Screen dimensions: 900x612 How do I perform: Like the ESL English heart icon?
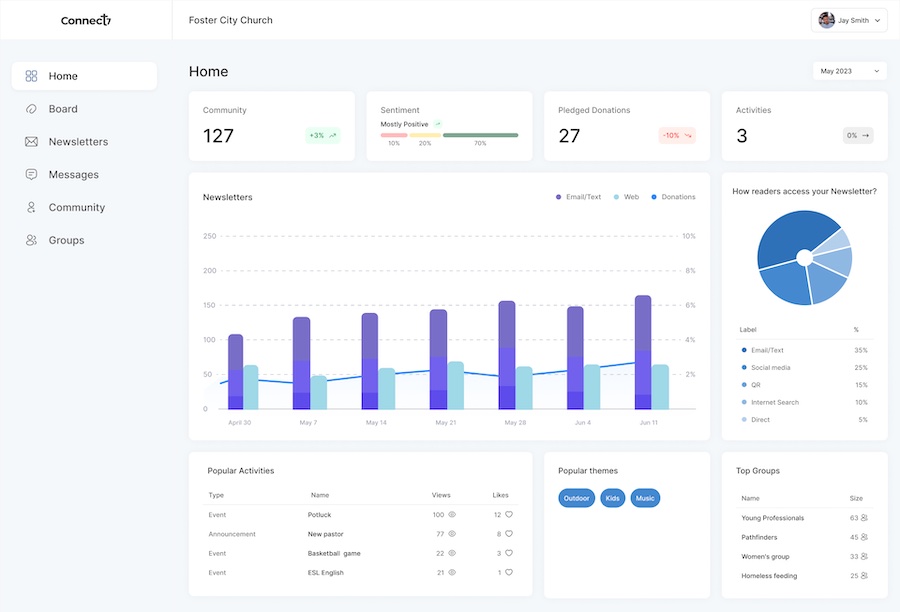pyautogui.click(x=509, y=572)
